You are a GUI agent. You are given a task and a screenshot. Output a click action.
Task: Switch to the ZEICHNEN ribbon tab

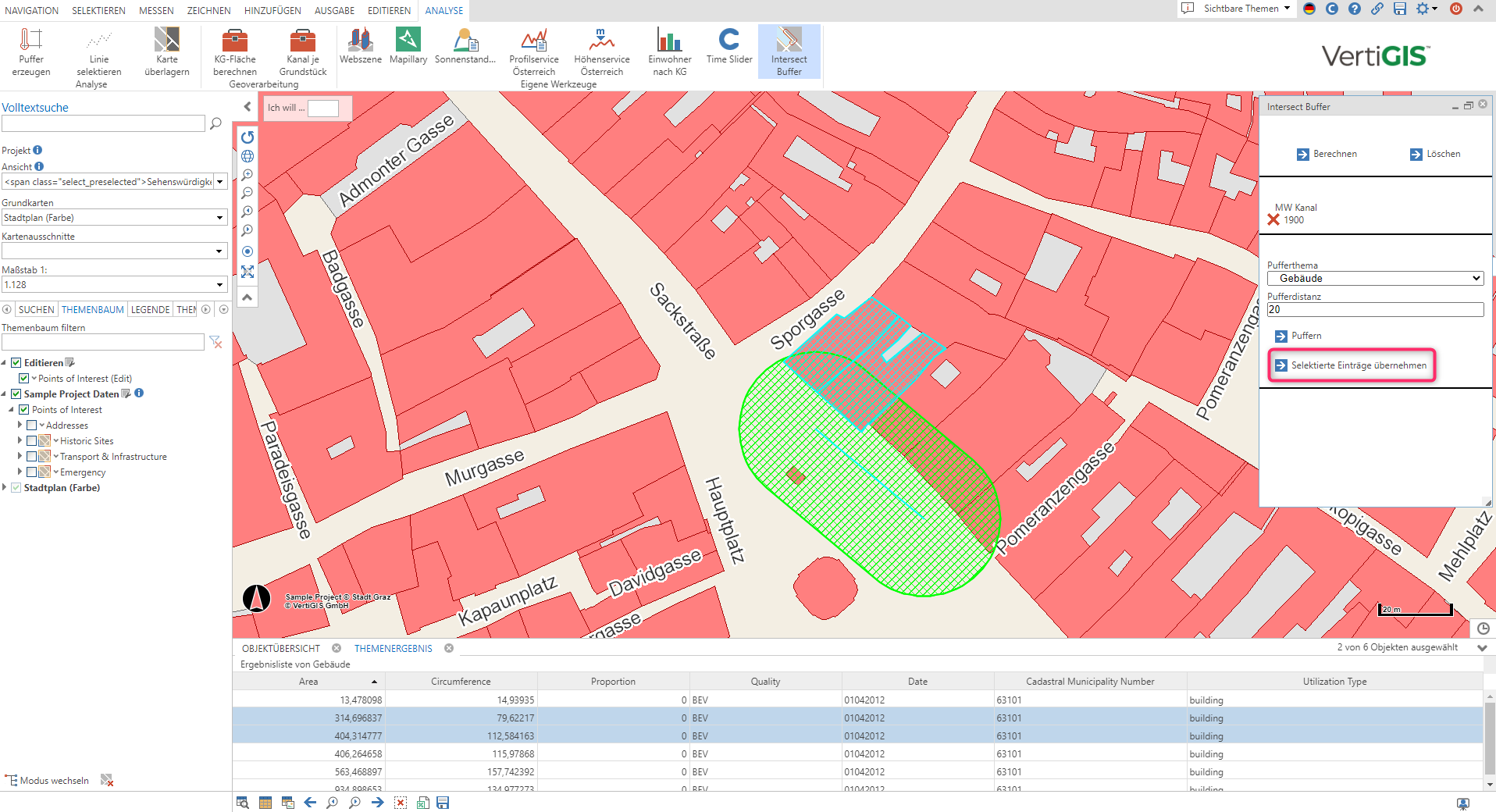pos(208,10)
